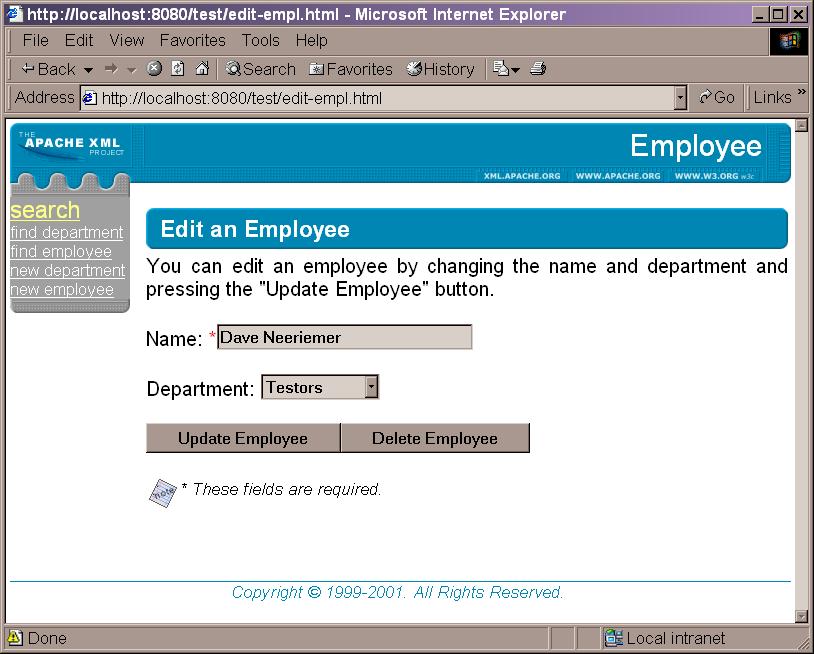Click the Stop loading icon

(x=154, y=69)
